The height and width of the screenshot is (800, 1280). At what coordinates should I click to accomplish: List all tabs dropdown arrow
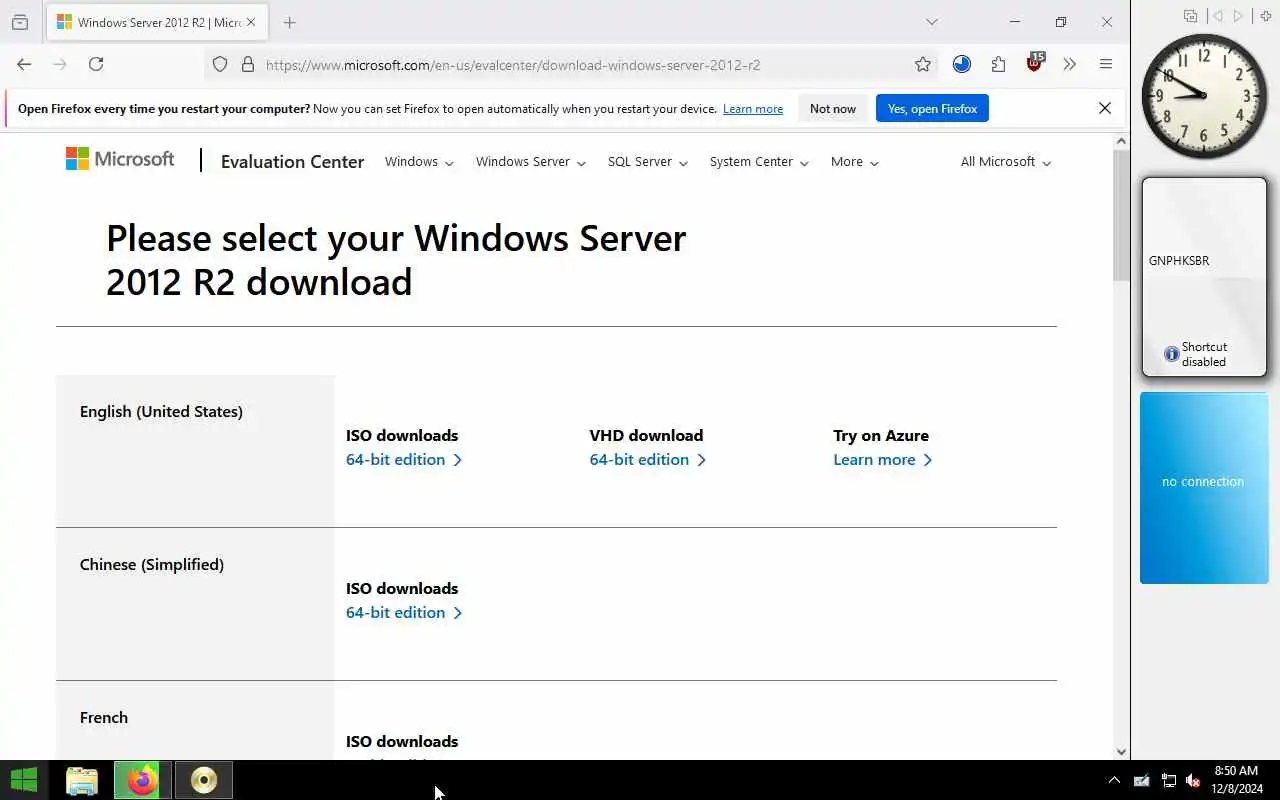932,22
